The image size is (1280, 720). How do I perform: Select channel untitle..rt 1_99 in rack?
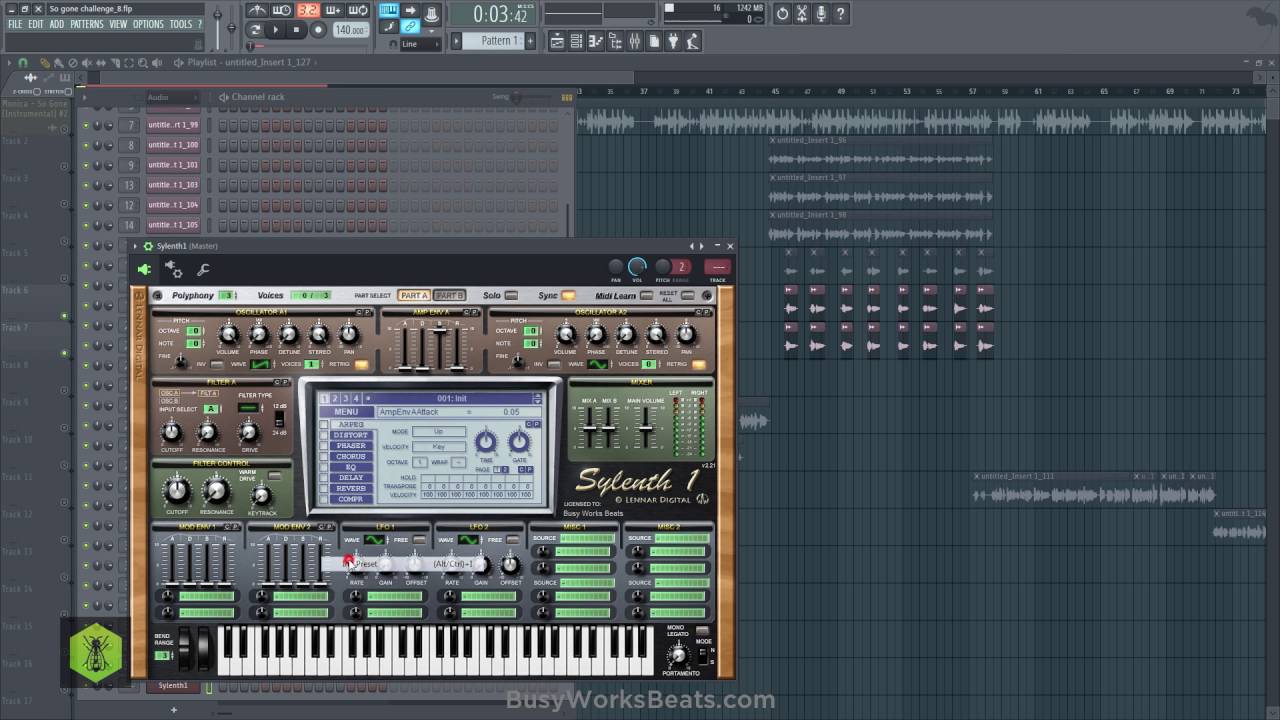[172, 125]
